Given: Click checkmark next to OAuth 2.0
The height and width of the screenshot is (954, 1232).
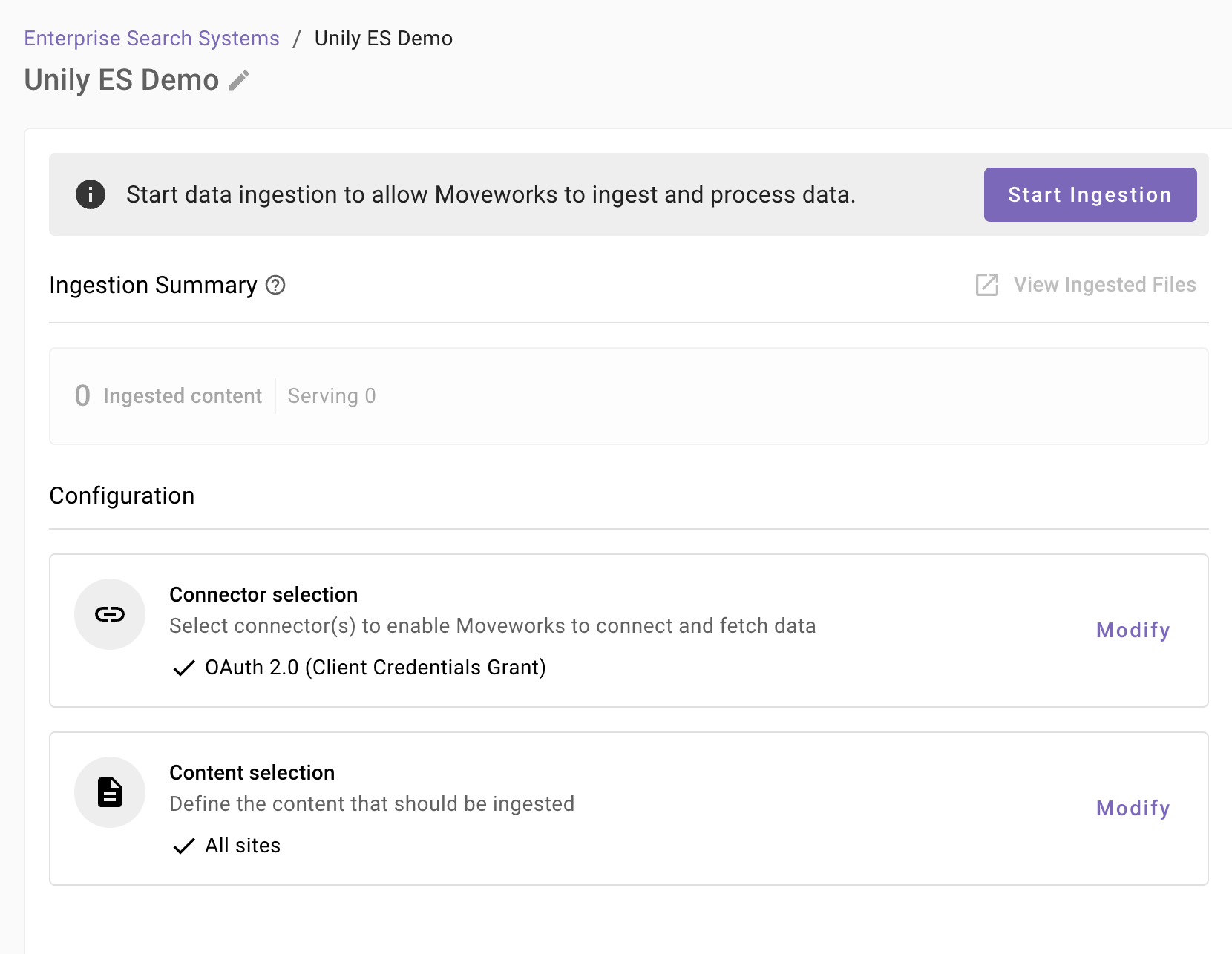Looking at the screenshot, I should [183, 668].
